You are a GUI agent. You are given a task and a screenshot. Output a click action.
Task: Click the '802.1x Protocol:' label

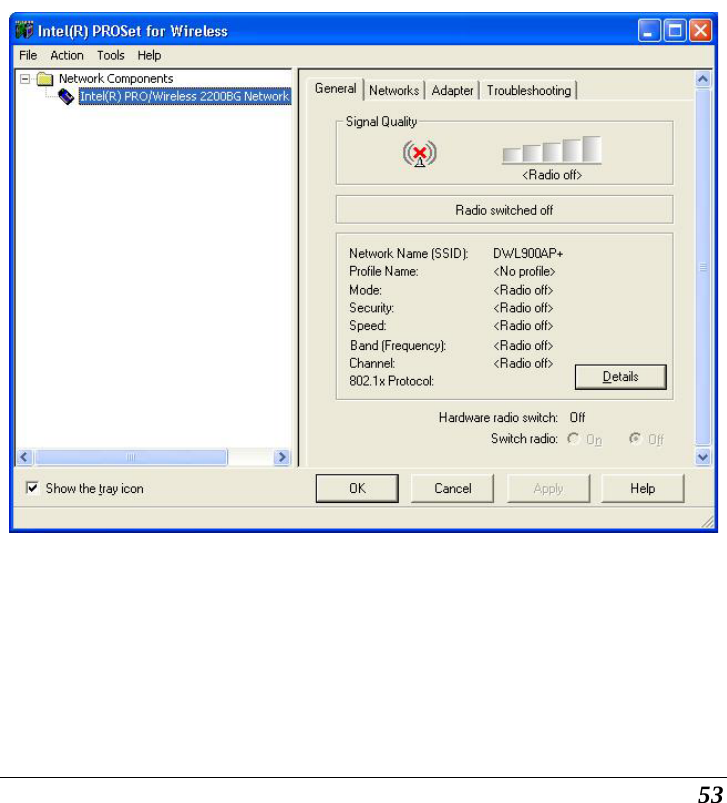(392, 381)
